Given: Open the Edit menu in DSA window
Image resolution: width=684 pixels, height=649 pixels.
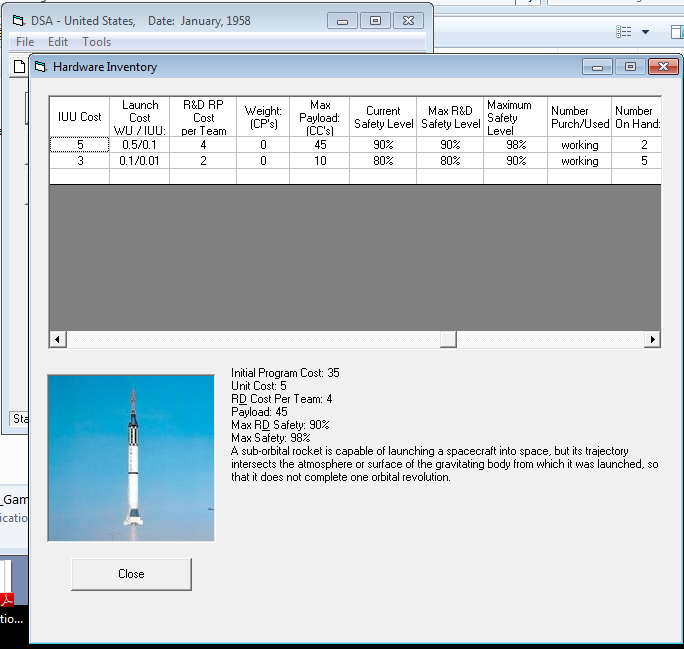Looking at the screenshot, I should (x=58, y=42).
